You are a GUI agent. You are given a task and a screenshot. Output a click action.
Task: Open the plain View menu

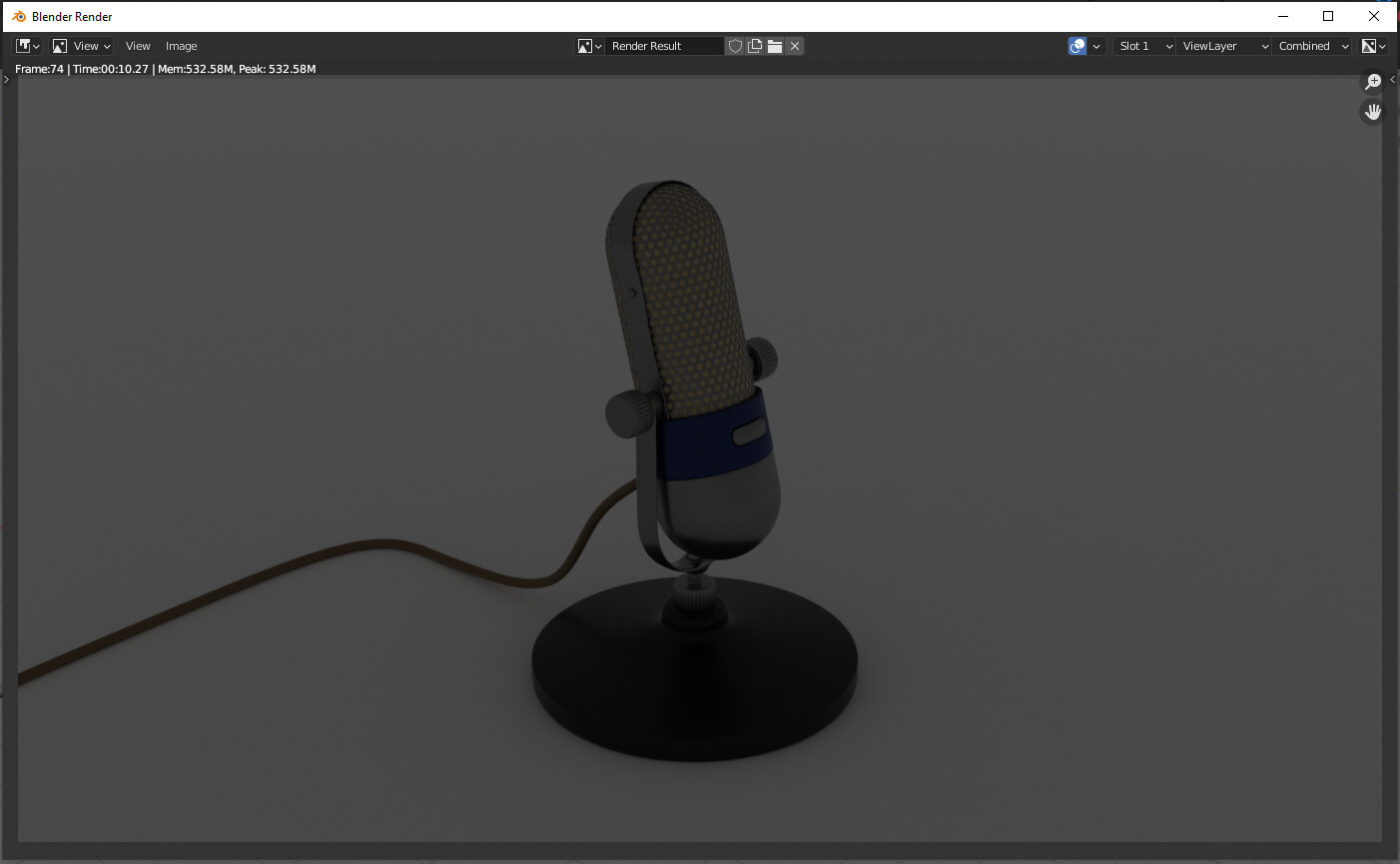(138, 46)
